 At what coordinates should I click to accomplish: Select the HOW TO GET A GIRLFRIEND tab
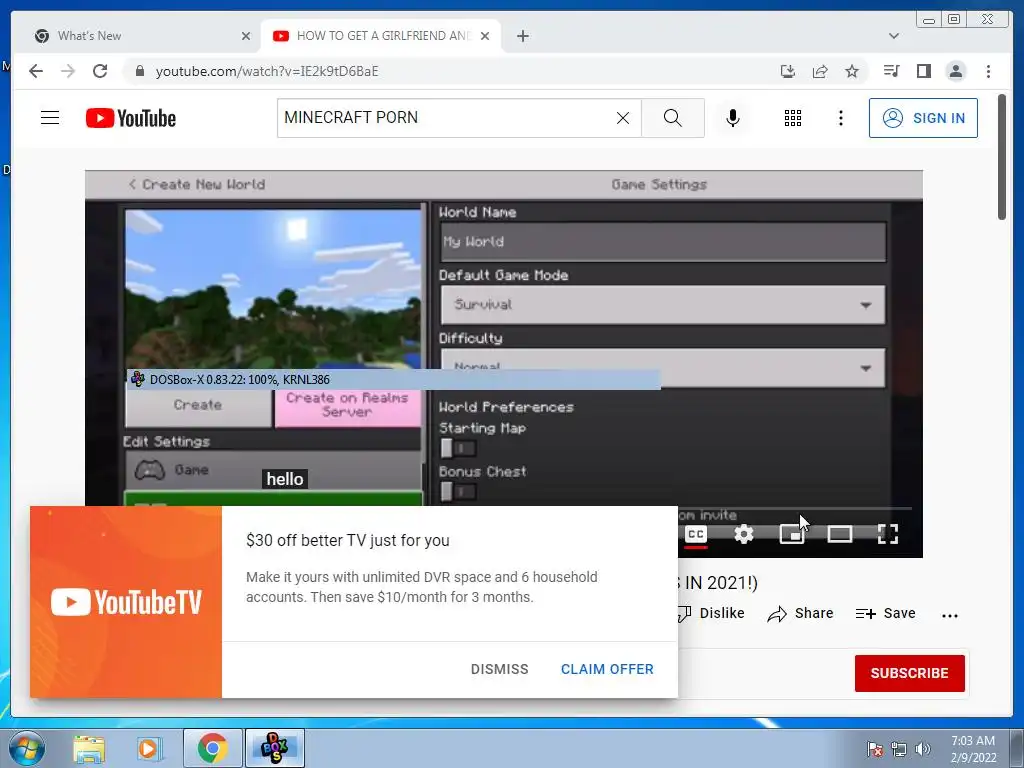pos(381,36)
